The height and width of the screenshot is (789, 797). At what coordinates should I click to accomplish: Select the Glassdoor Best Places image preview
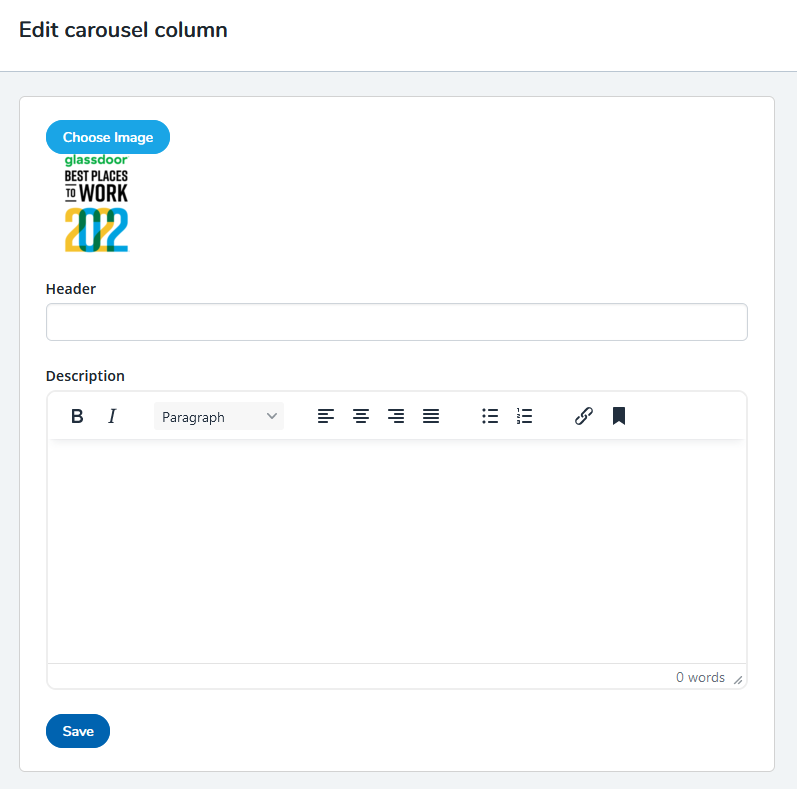pyautogui.click(x=96, y=204)
